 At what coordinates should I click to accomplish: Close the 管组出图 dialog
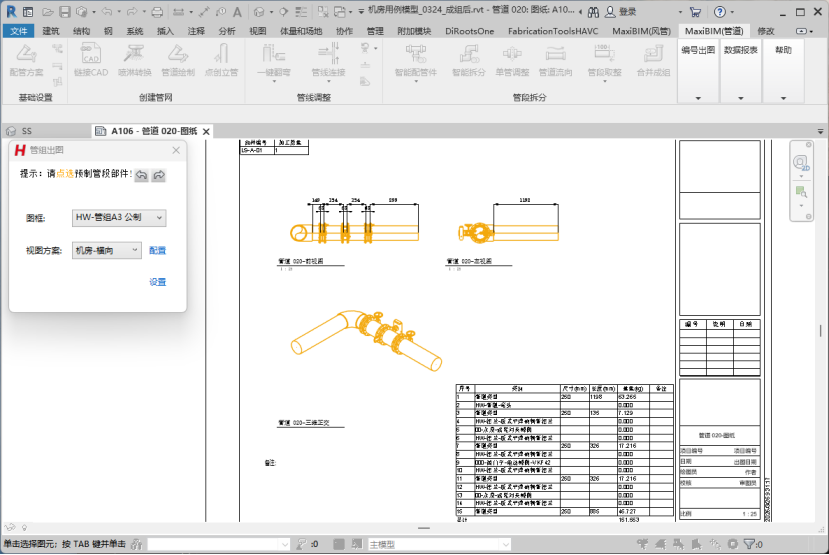point(176,151)
